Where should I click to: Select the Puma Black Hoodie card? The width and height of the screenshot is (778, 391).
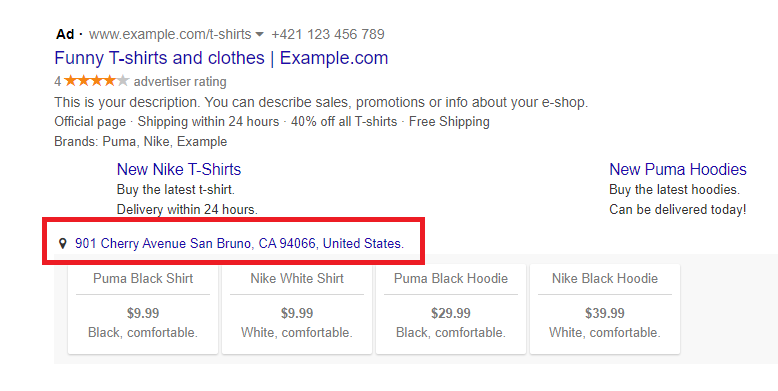tap(451, 309)
